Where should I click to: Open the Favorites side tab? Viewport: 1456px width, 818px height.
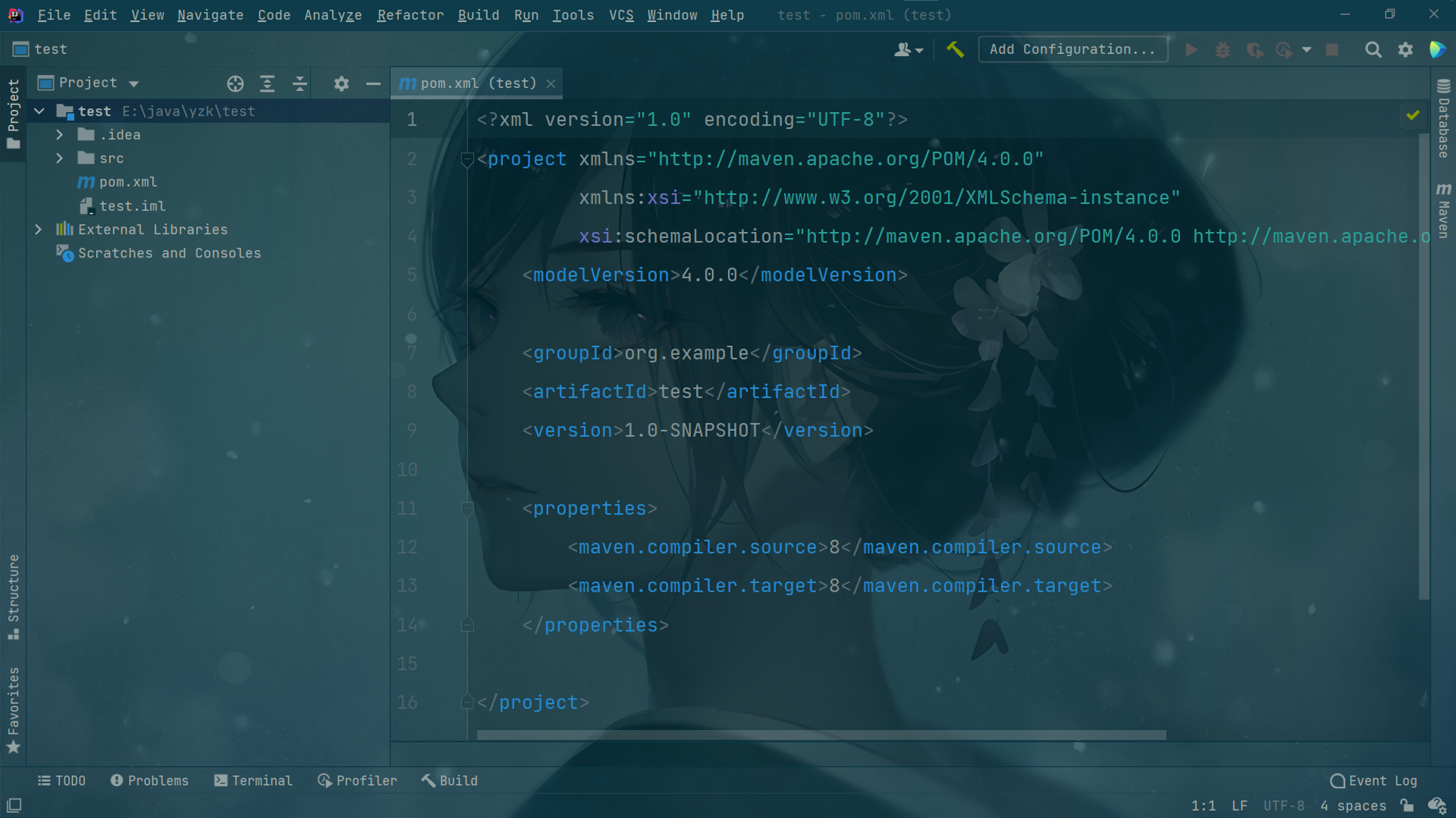[13, 710]
